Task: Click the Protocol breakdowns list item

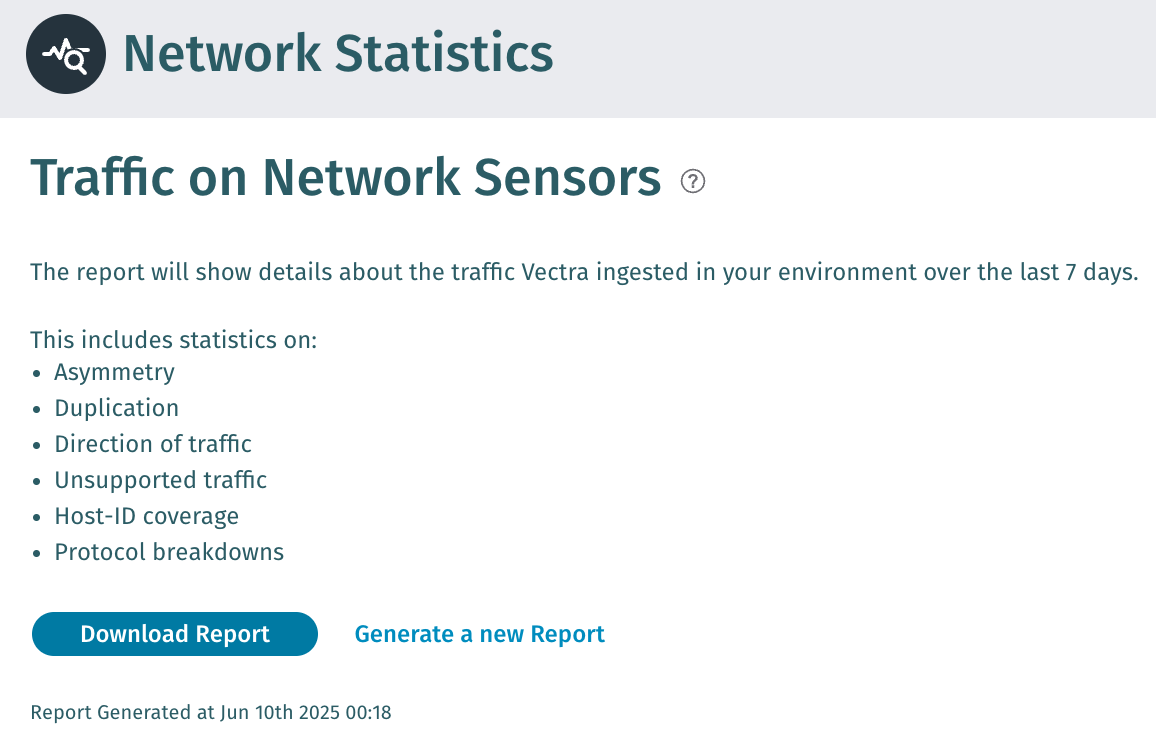Action: [169, 552]
